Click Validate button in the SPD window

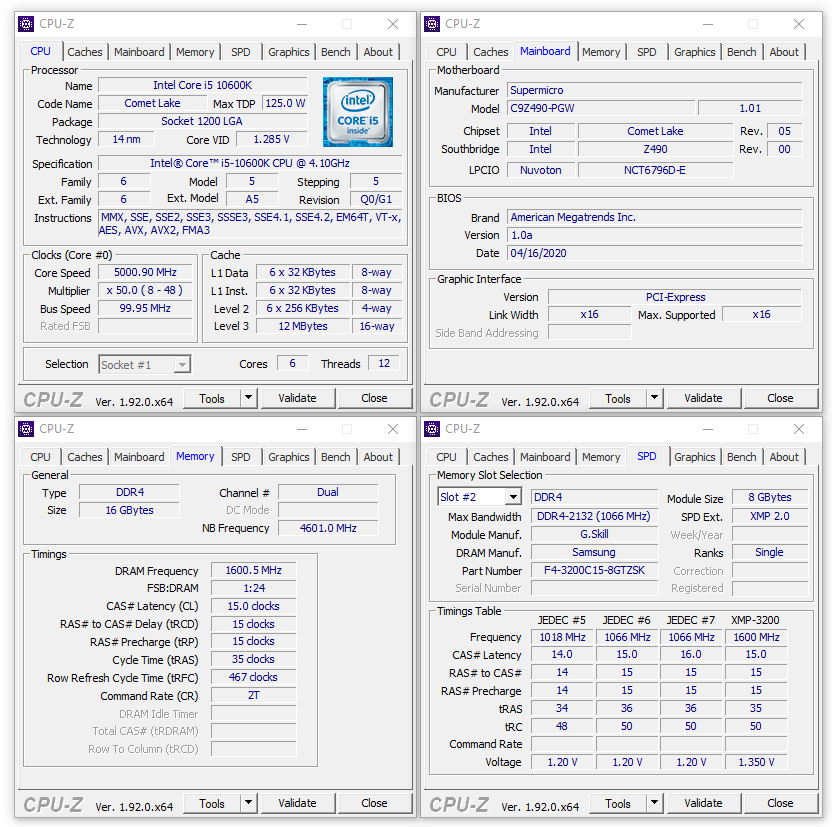click(x=704, y=803)
